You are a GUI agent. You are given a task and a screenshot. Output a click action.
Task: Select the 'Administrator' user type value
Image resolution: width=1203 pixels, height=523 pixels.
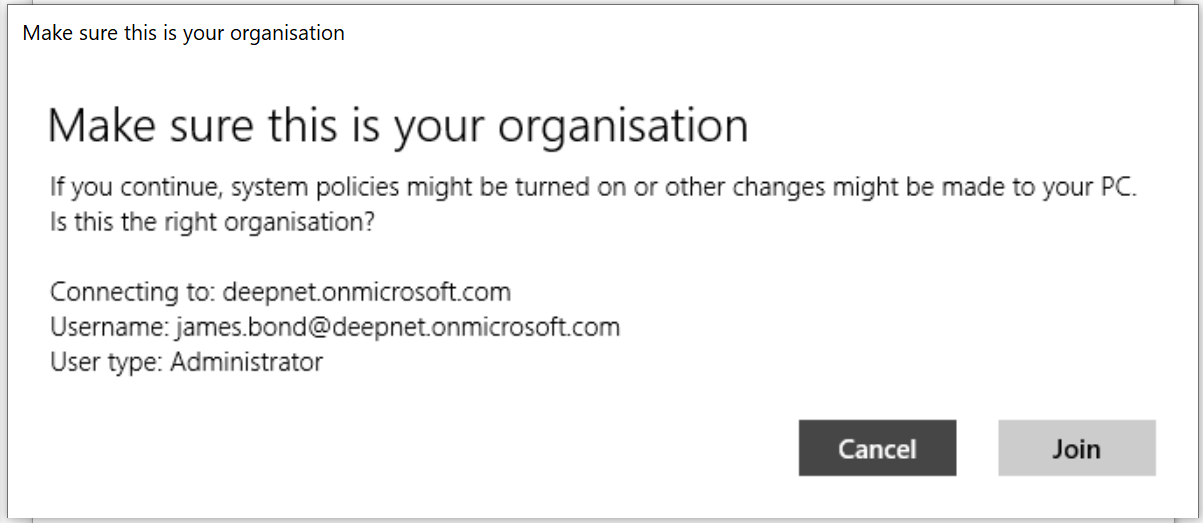pos(246,361)
